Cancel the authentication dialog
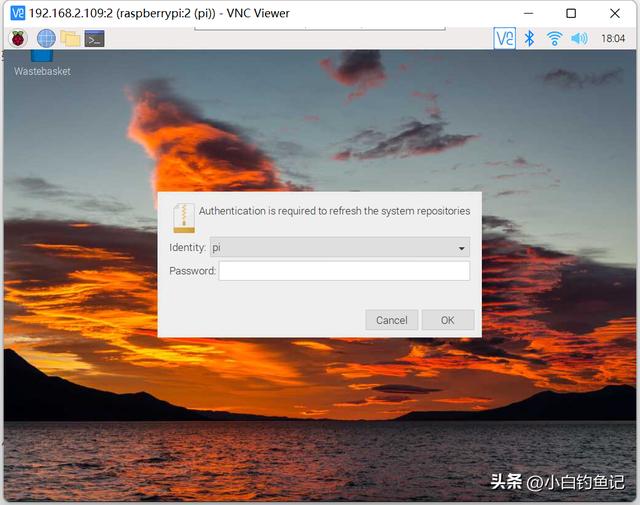Screen dimensions: 640x505 (391, 320)
